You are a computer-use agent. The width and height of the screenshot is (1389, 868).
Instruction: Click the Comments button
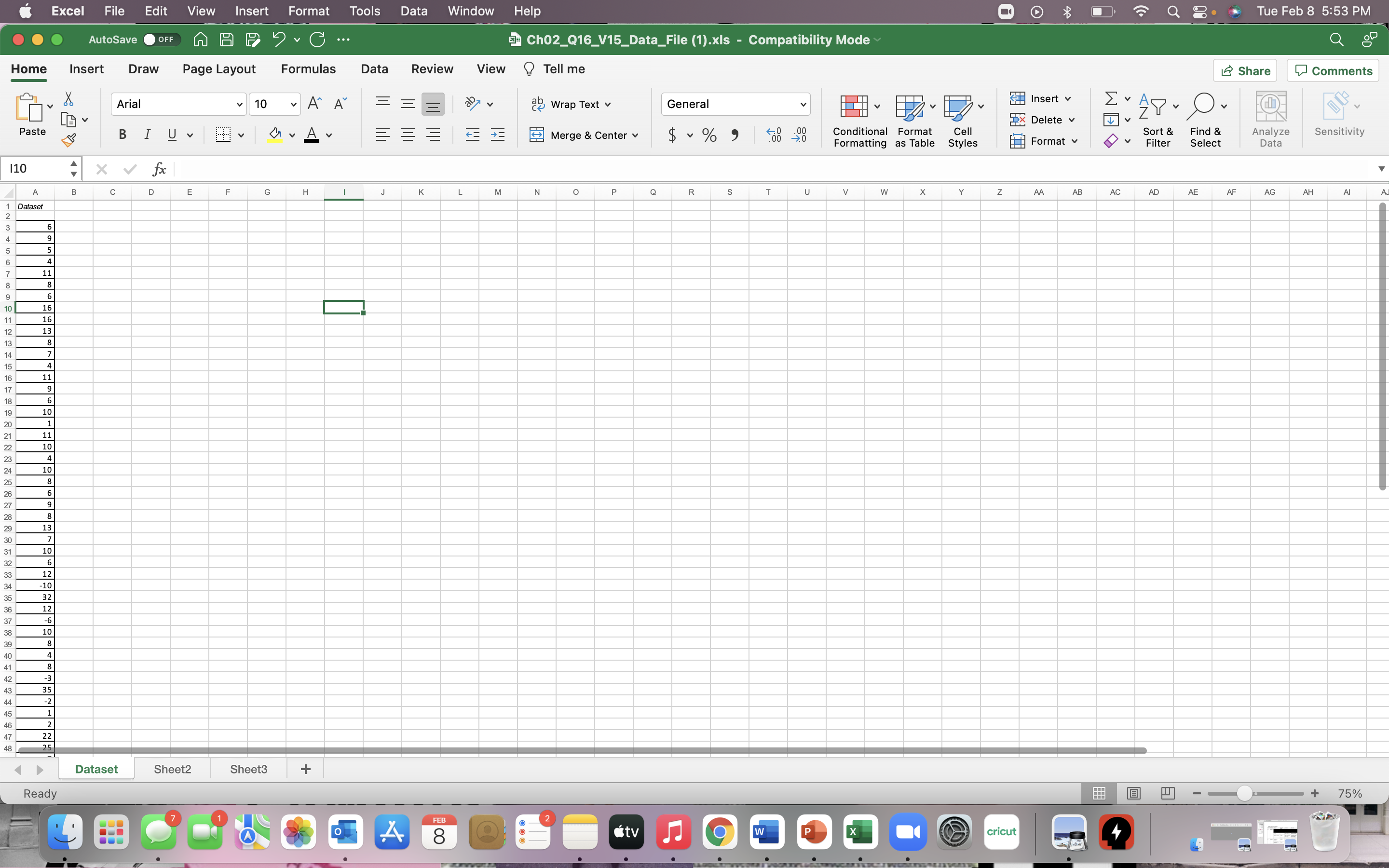point(1333,70)
